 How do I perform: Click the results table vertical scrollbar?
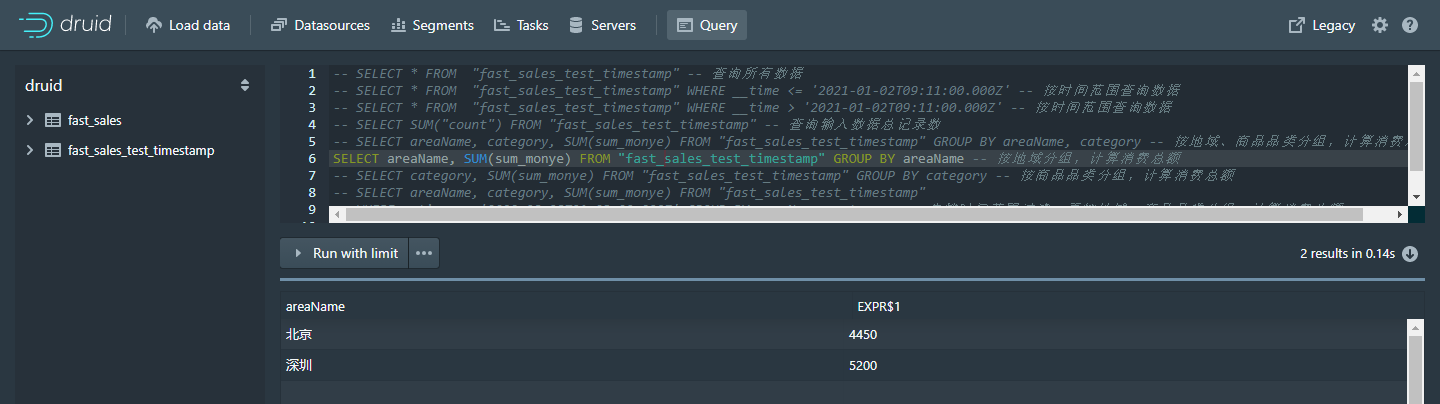pyautogui.click(x=1415, y=370)
